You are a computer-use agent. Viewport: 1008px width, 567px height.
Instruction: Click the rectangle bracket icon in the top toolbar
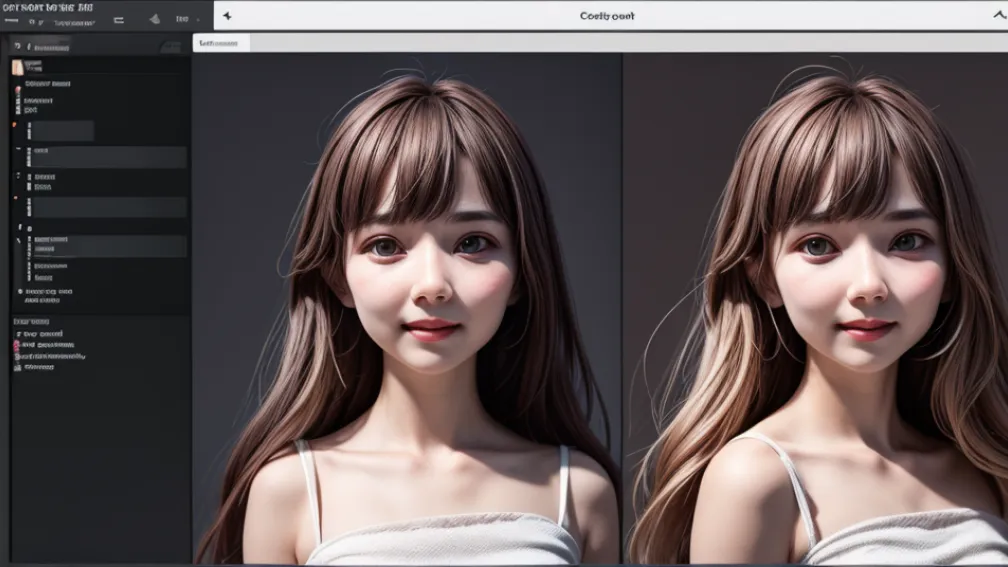[119, 21]
